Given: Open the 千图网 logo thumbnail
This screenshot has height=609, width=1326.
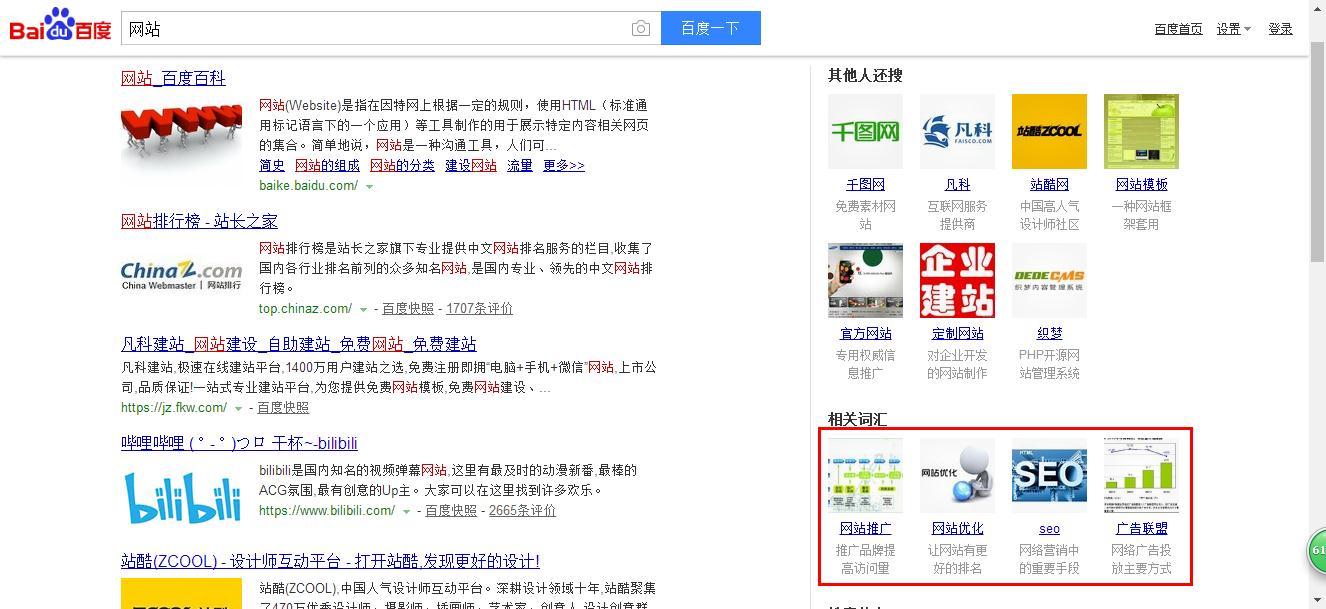Looking at the screenshot, I should tap(865, 131).
